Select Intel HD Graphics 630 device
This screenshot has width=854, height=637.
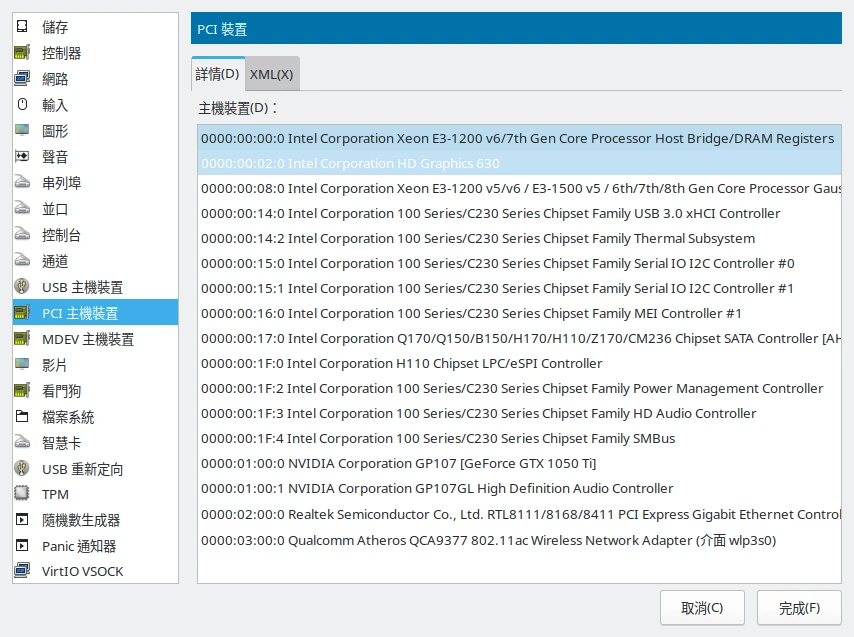click(x=350, y=164)
